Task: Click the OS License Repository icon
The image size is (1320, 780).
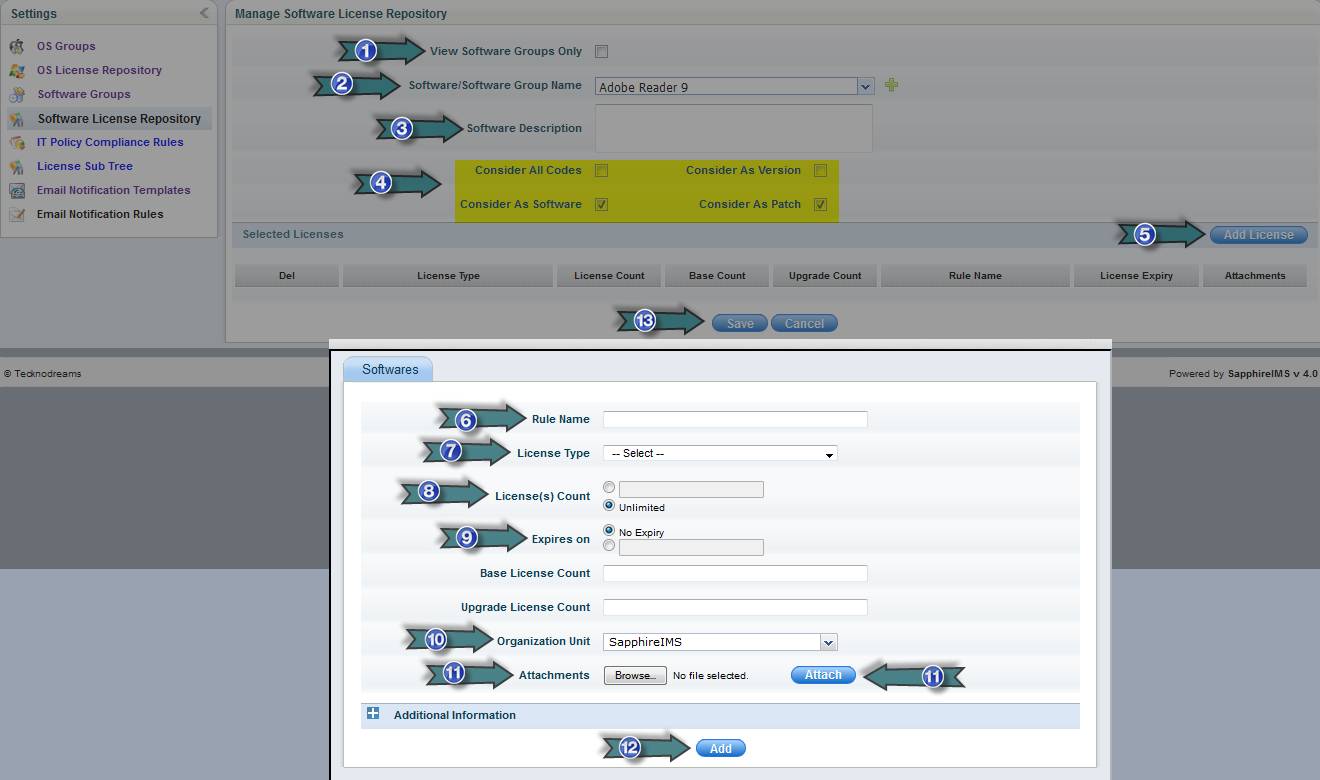Action: (x=17, y=70)
